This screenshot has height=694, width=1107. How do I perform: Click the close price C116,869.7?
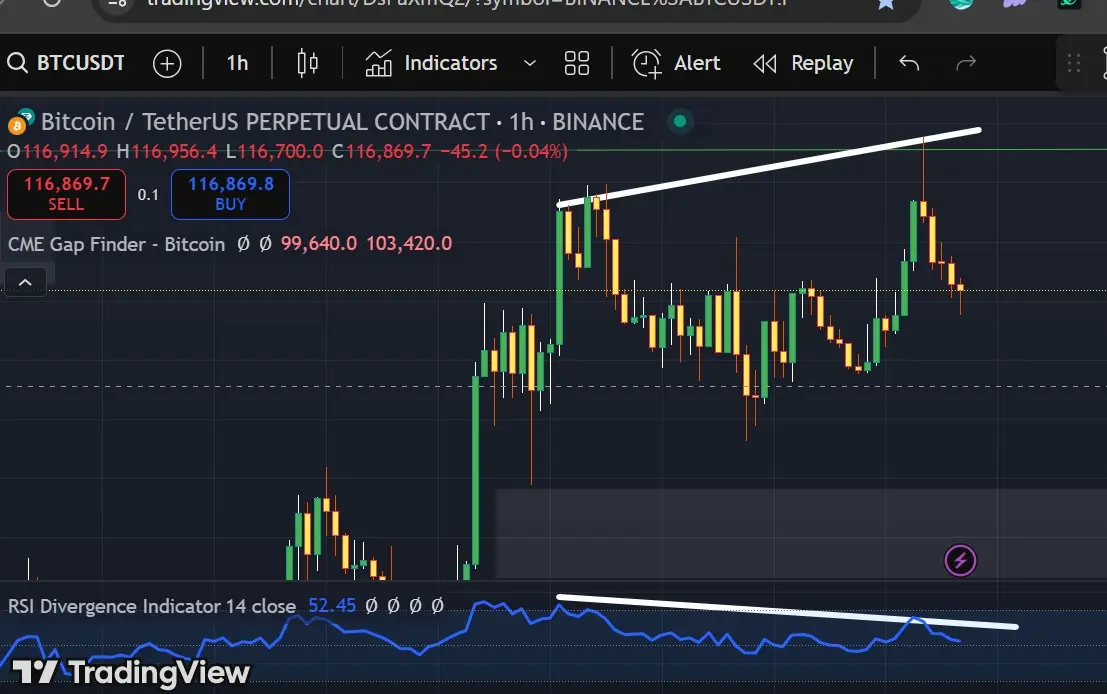381,151
